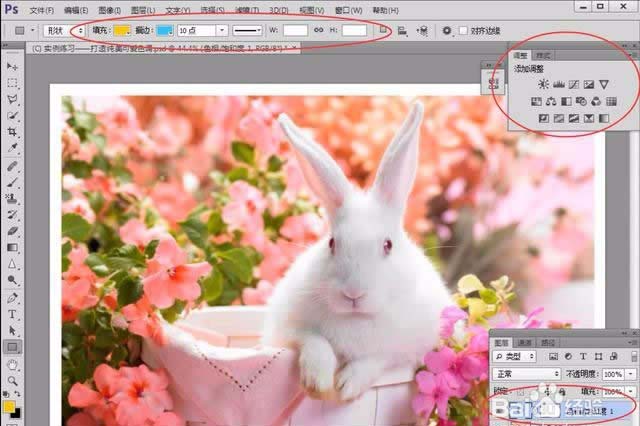The height and width of the screenshot is (426, 640).
Task: Click the shape width (W) input field
Action: click(295, 30)
